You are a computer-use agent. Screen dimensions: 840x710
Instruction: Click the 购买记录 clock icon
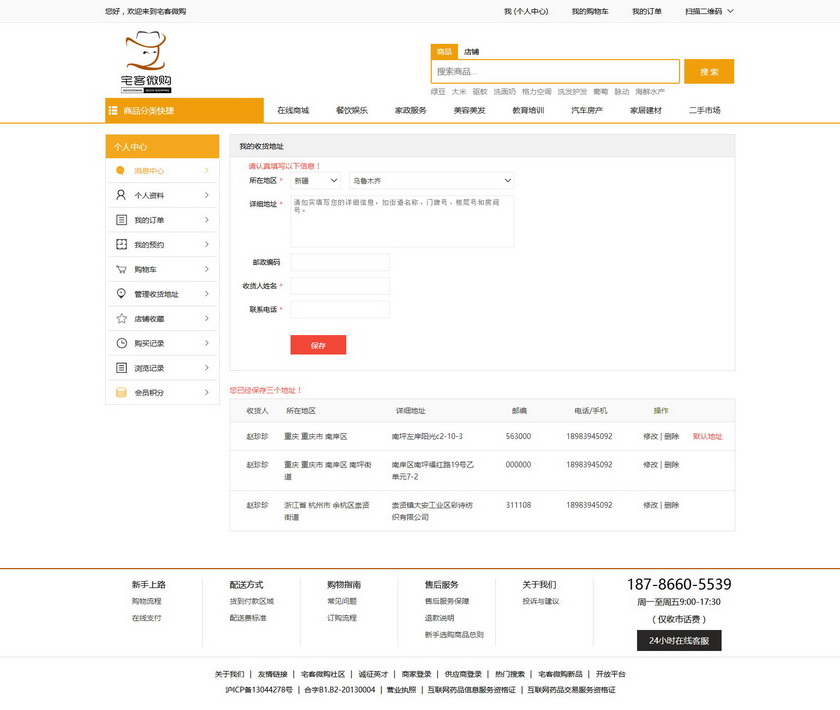pos(122,343)
